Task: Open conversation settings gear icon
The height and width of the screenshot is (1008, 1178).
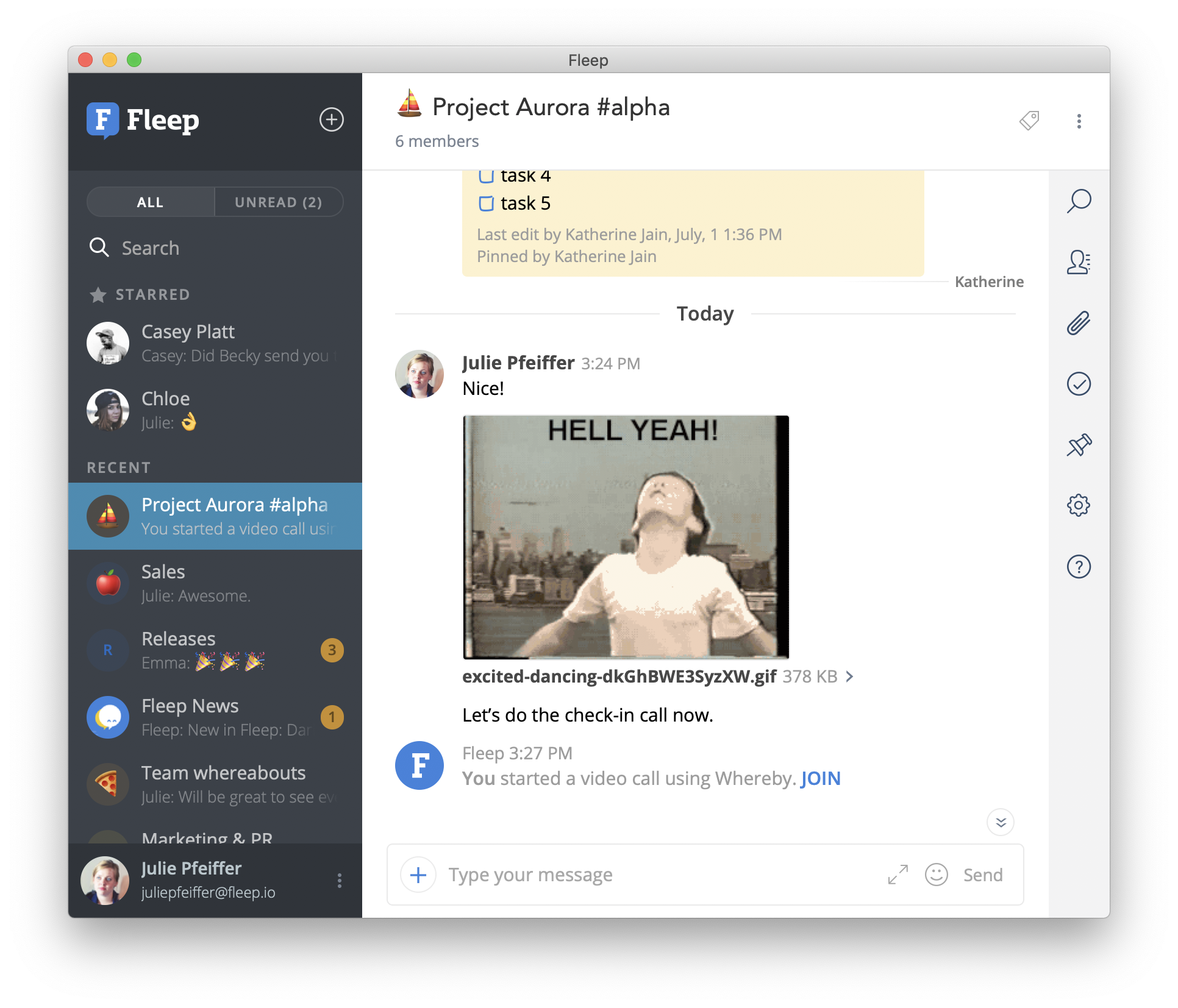Action: point(1079,505)
